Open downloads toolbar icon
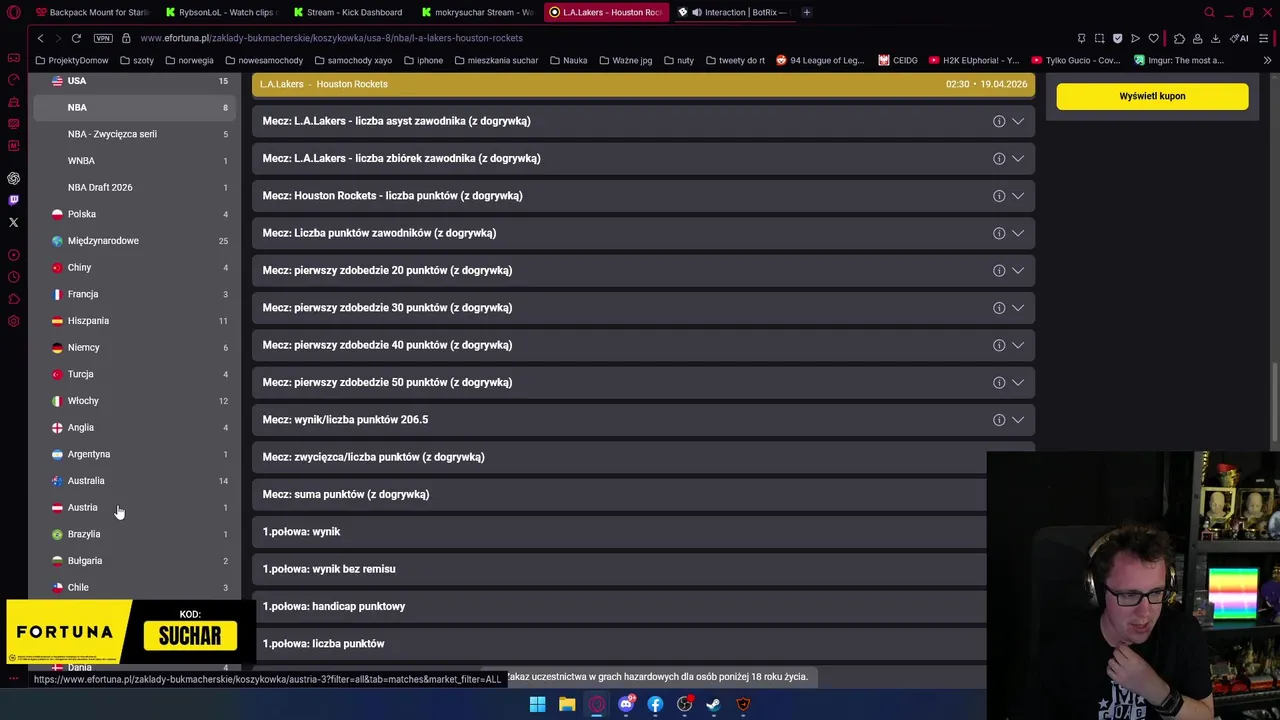Viewport: 1280px width, 720px height. coord(1215,38)
